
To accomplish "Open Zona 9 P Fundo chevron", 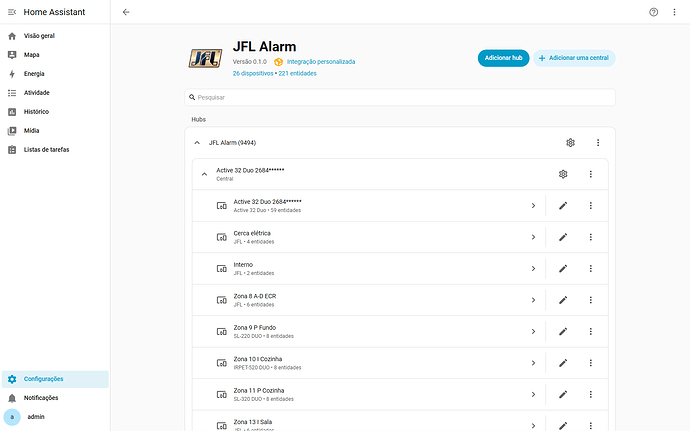I will (x=533, y=332).
